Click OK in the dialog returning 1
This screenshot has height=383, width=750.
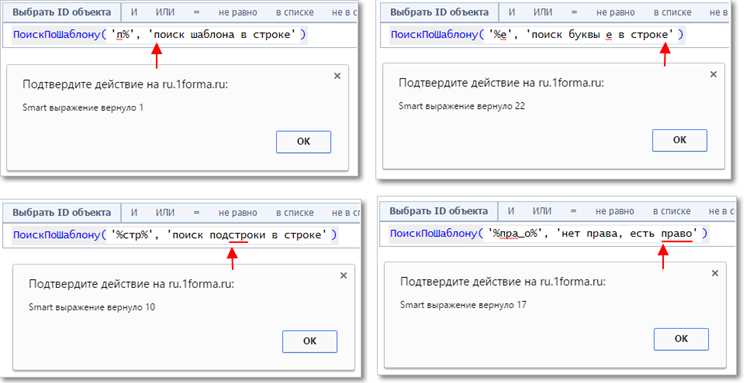pos(303,142)
